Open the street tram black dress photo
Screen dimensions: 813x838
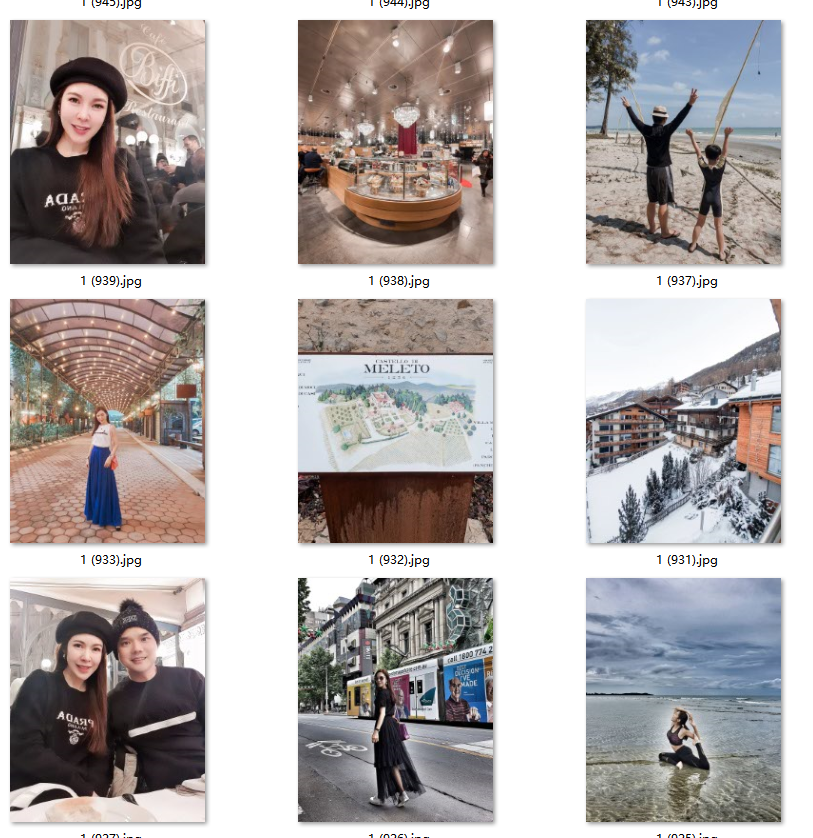[396, 700]
